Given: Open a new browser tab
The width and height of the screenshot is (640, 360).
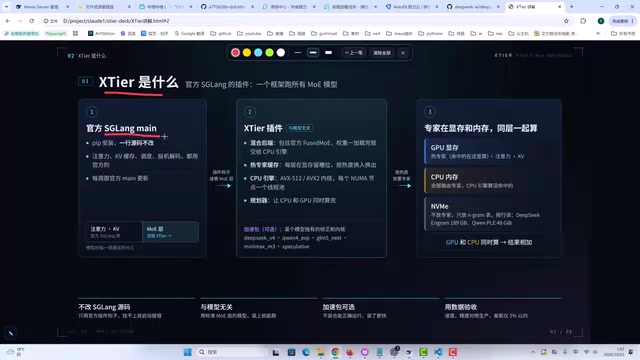Looking at the screenshot, I should pyautogui.click(x=571, y=7).
